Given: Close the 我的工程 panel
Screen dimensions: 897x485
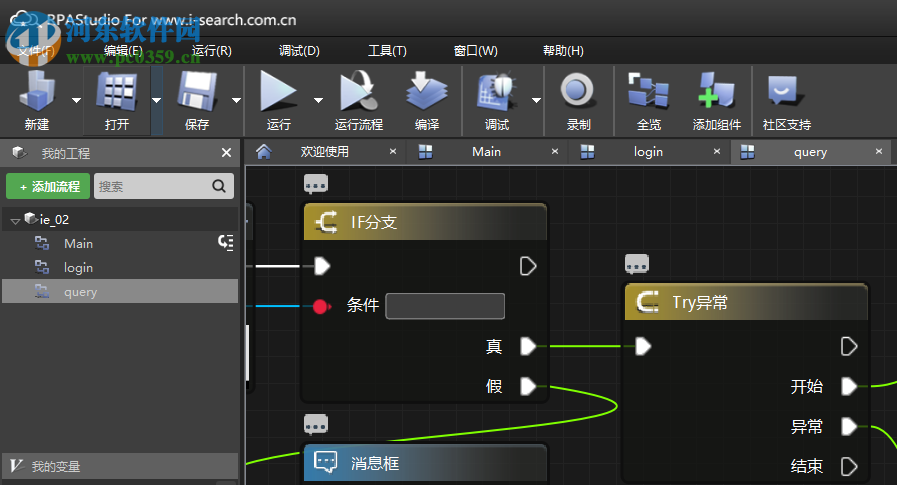Looking at the screenshot, I should point(227,153).
